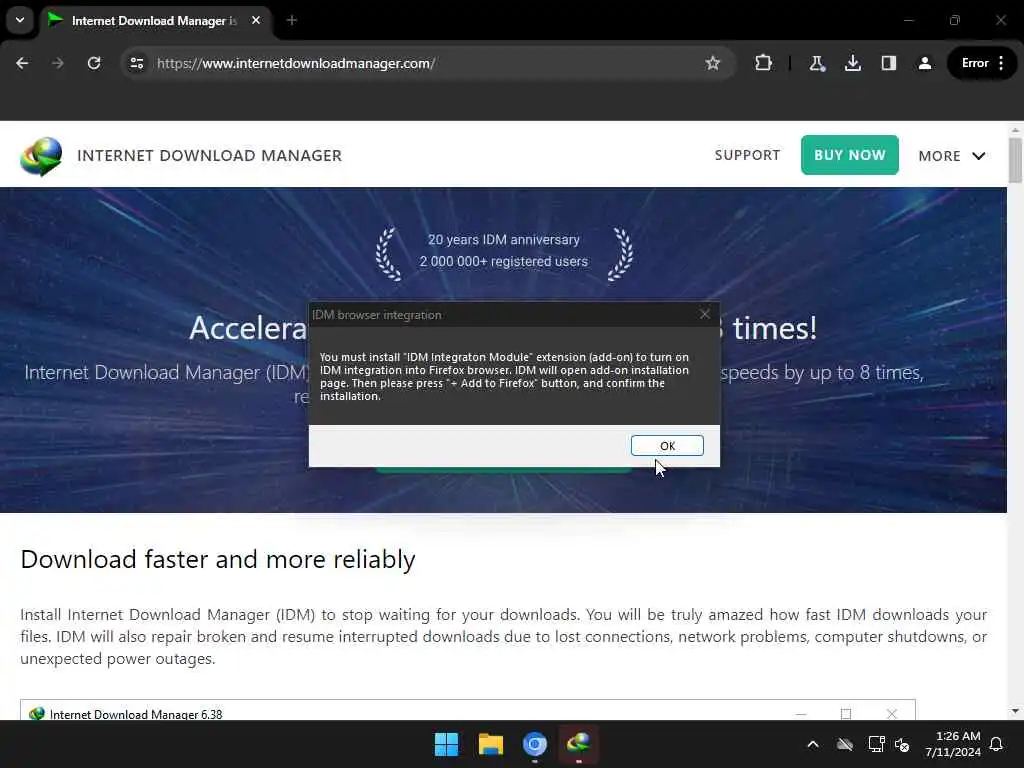Close the IDM browser integration dialog
Viewport: 1024px width, 768px height.
[x=705, y=314]
